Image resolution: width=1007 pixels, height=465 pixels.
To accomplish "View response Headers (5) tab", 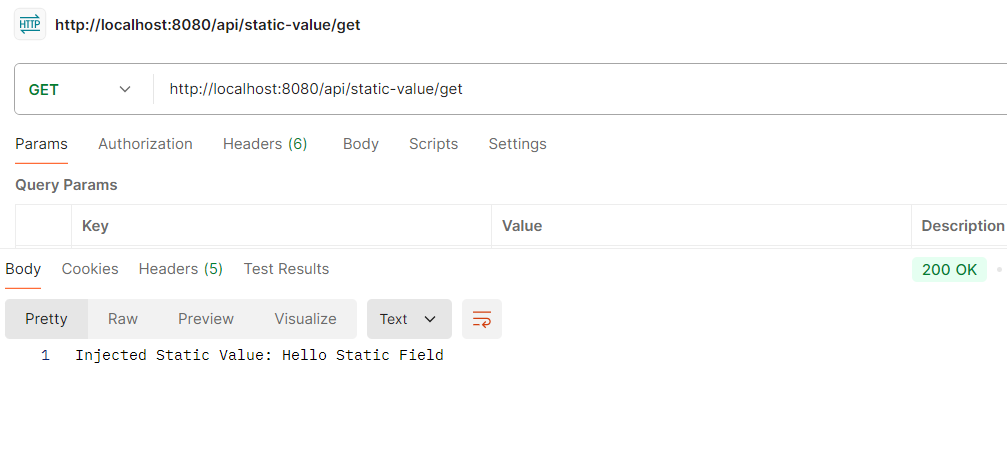I will (x=181, y=269).
